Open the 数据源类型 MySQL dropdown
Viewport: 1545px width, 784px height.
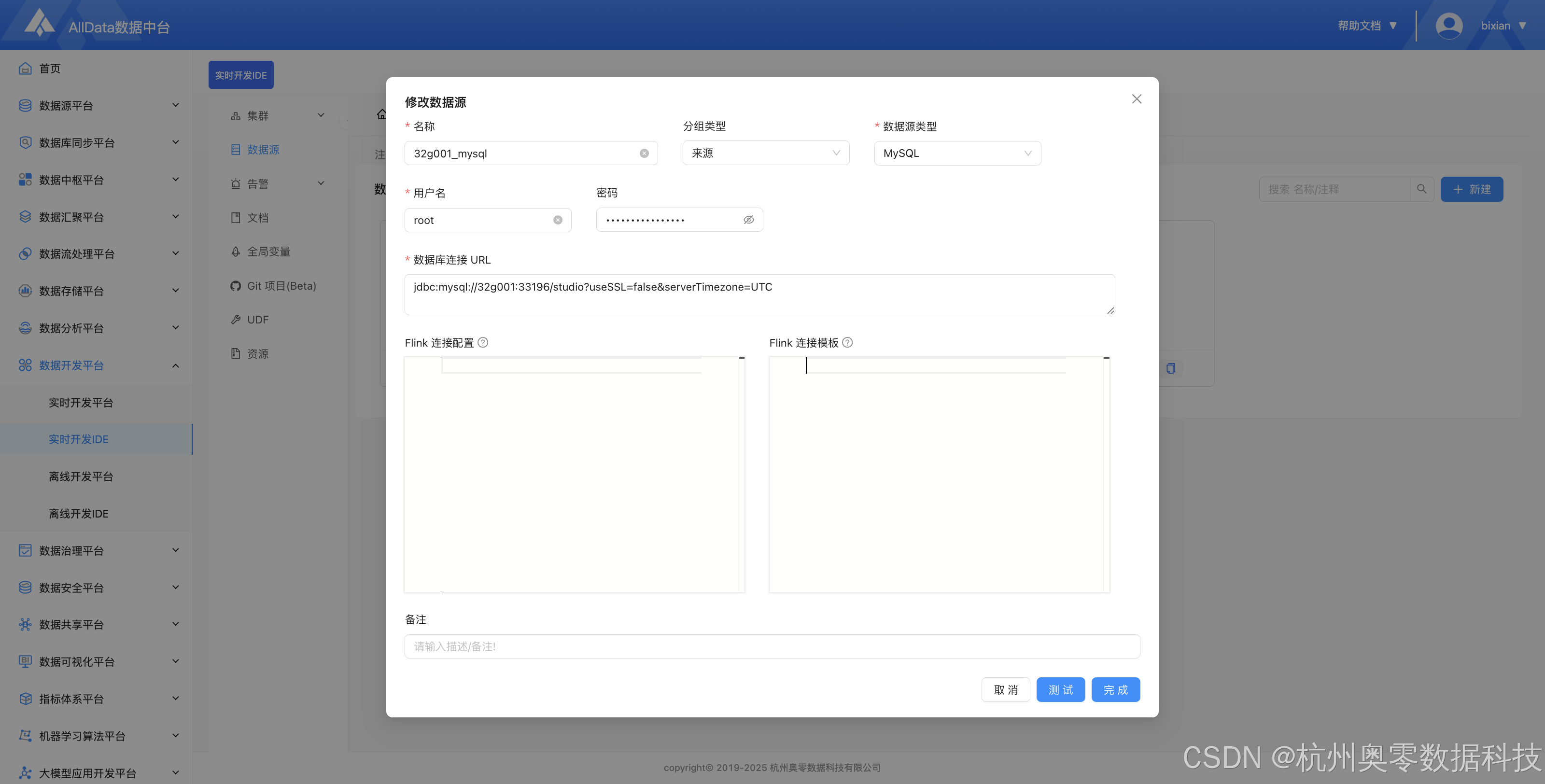pos(957,153)
